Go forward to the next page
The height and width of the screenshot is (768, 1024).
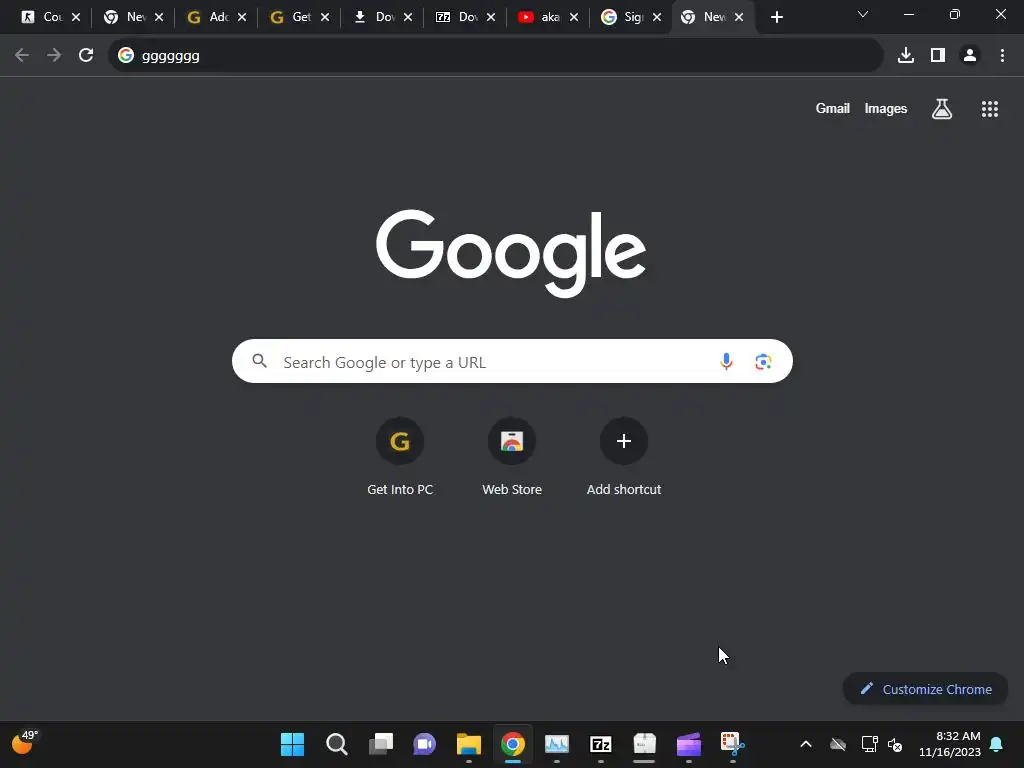54,56
